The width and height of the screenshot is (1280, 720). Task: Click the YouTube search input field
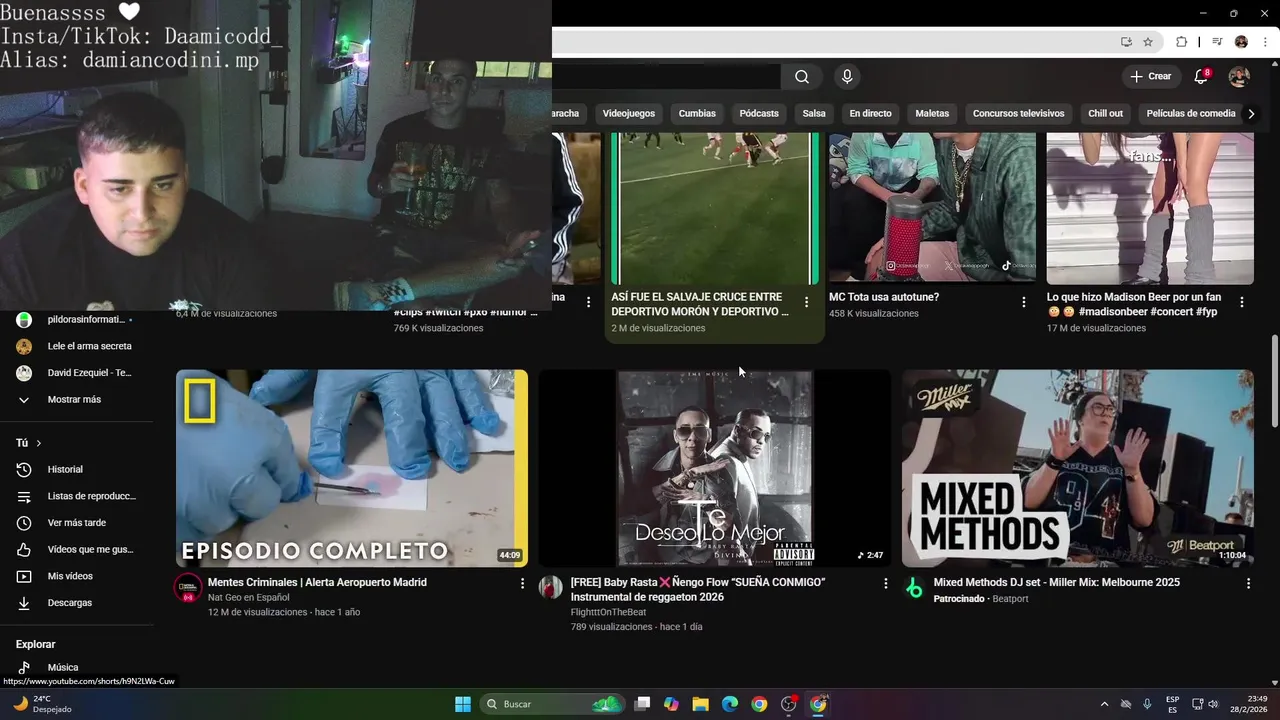[666, 77]
